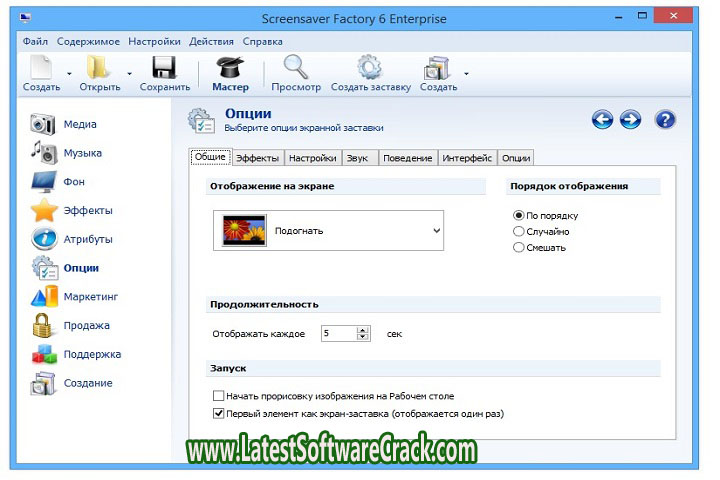Click the Создание label in sidebar
The image size is (720, 480).
[x=88, y=383]
